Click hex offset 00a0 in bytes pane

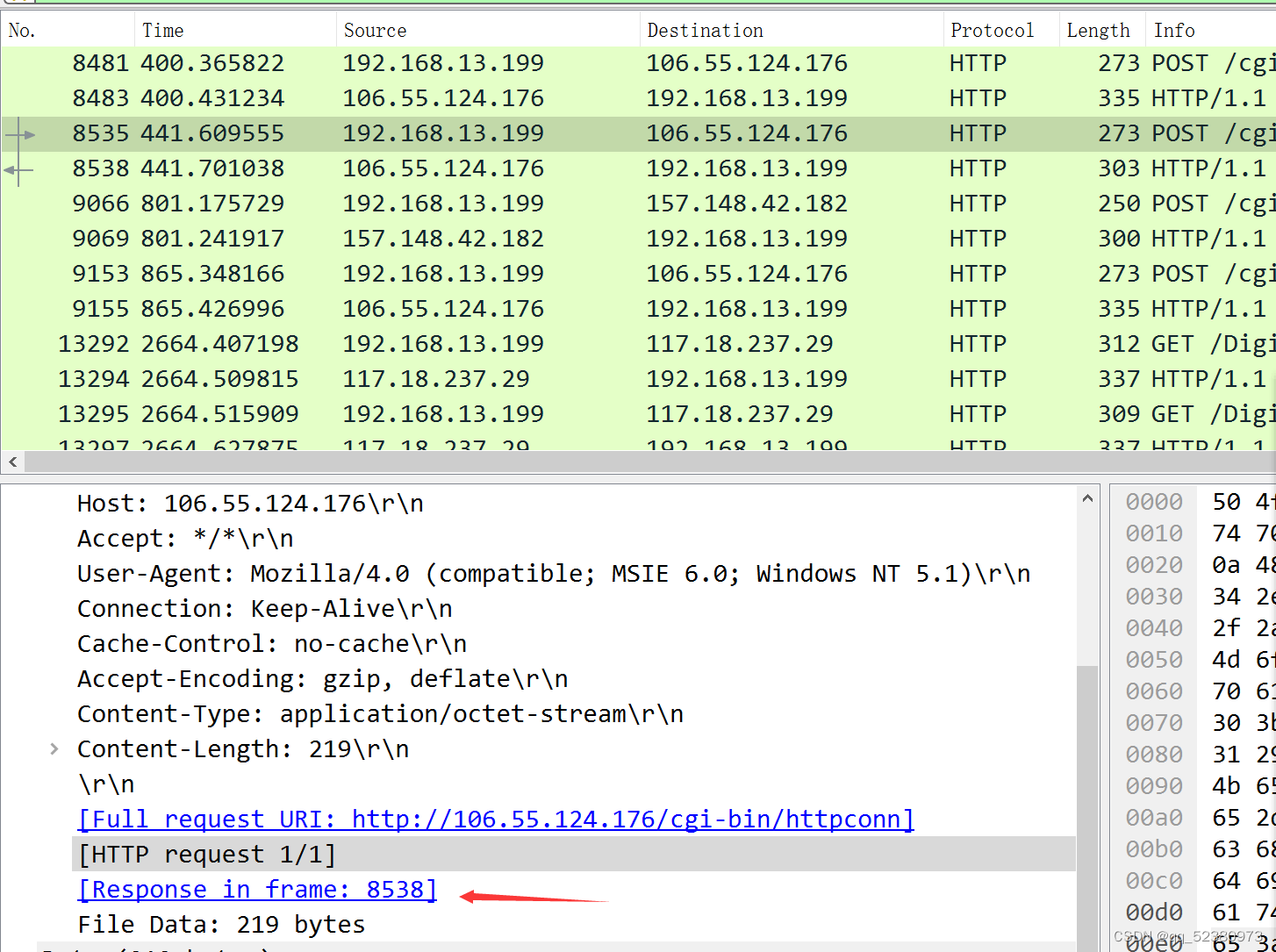coord(1154,818)
